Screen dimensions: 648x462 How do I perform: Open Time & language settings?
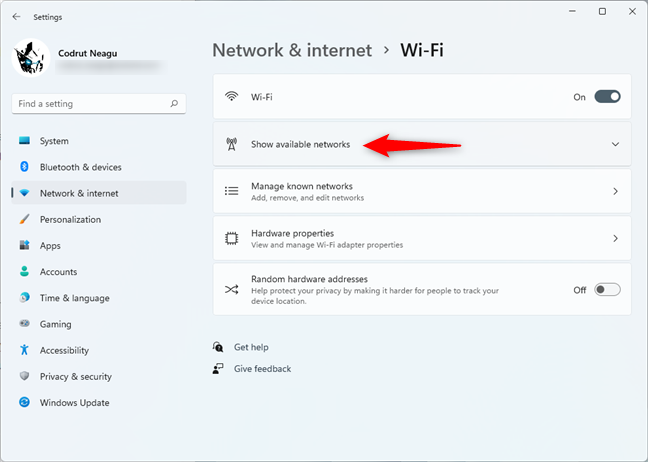point(99,298)
